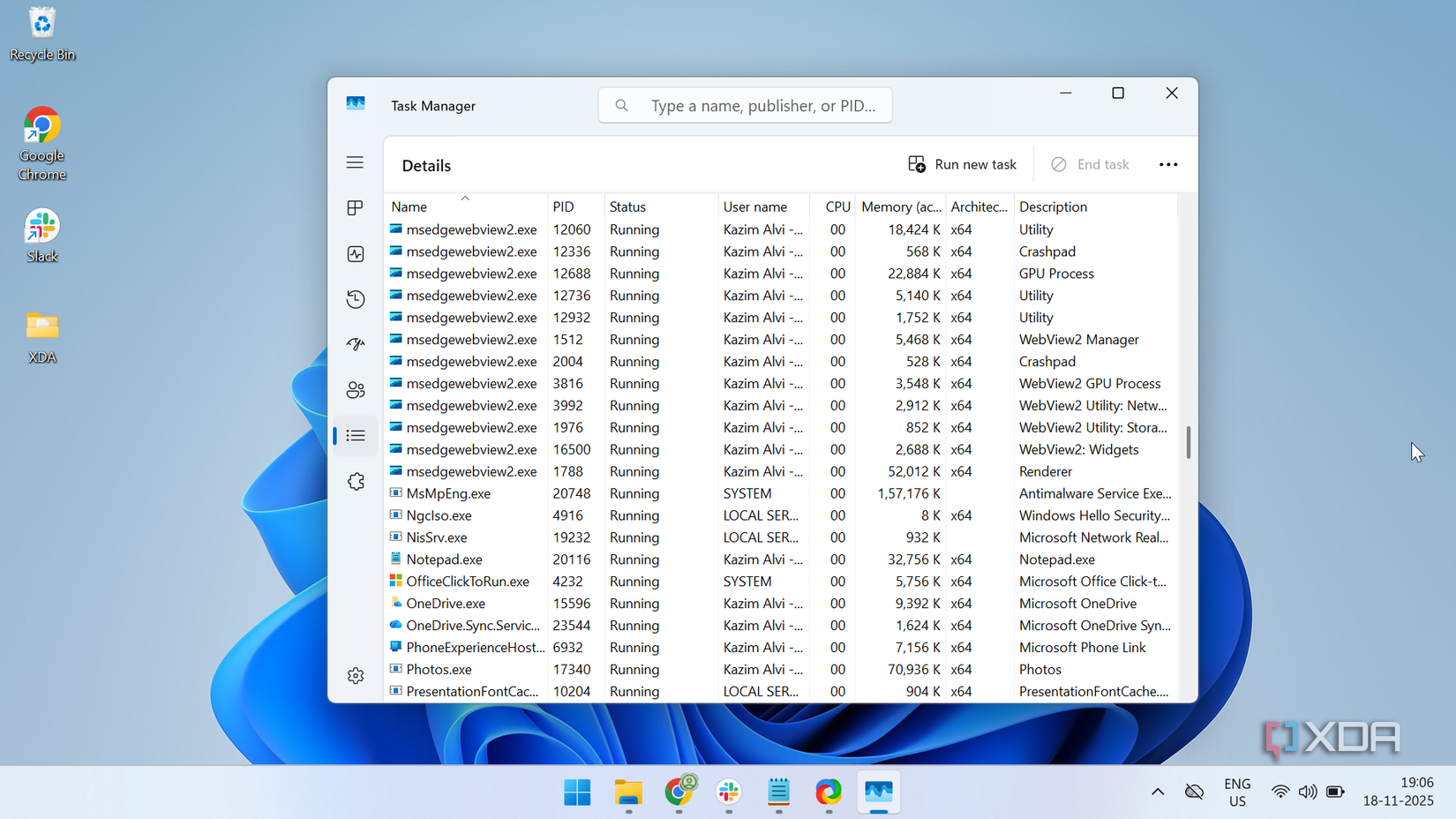Select the PresentationFontCache process row
This screenshot has width=1456, height=819.
781,692
